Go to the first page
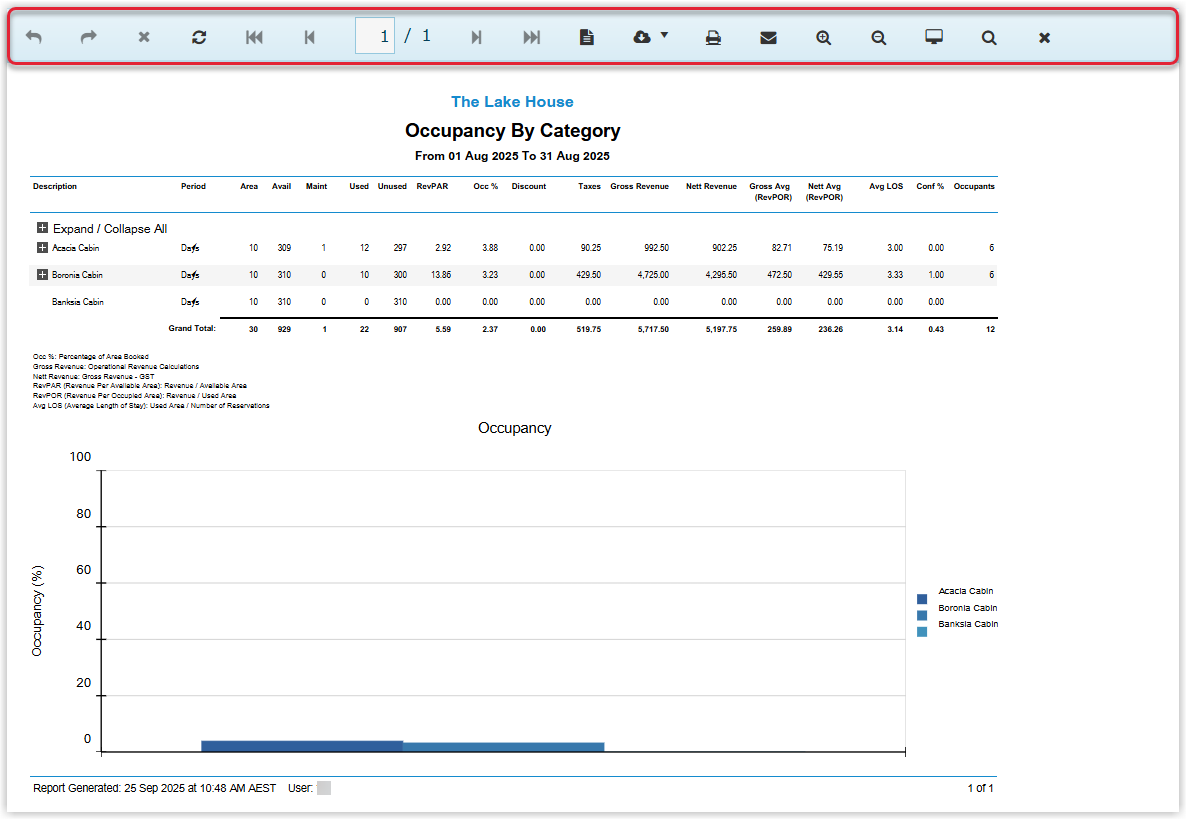Screen dimensions: 1187x820 [x=254, y=37]
